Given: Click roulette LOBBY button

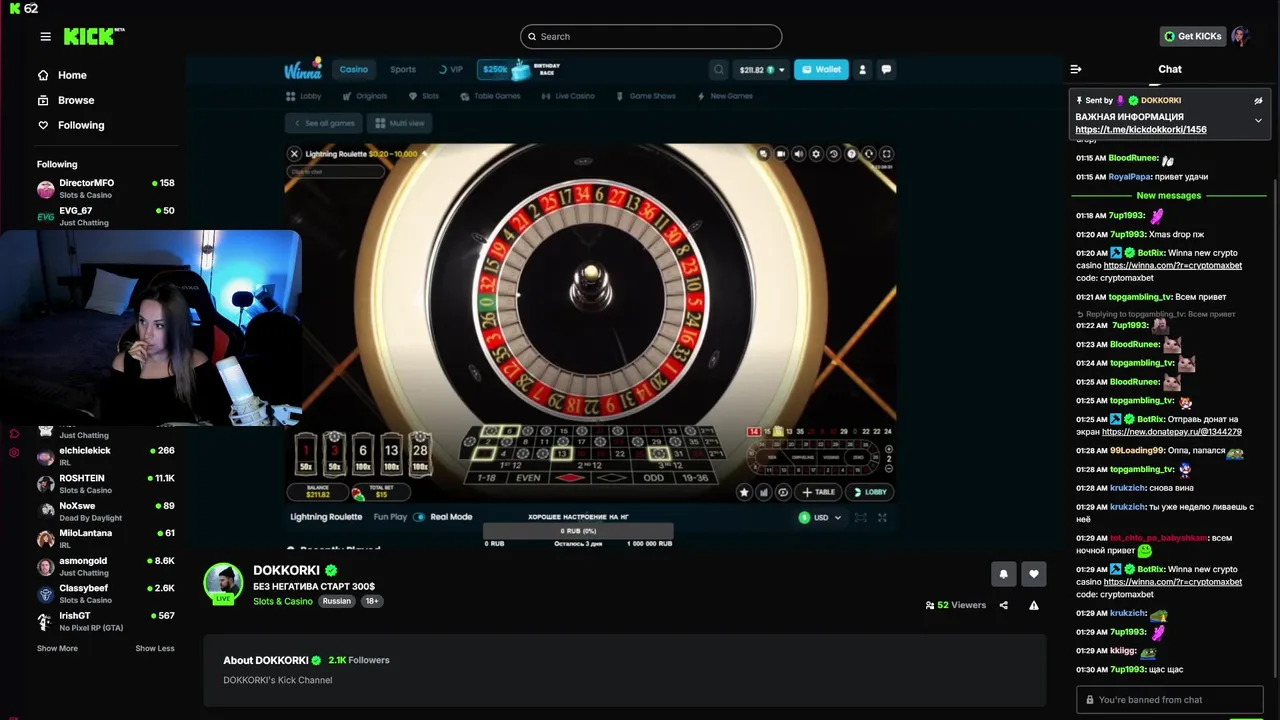Looking at the screenshot, I should click(x=869, y=492).
